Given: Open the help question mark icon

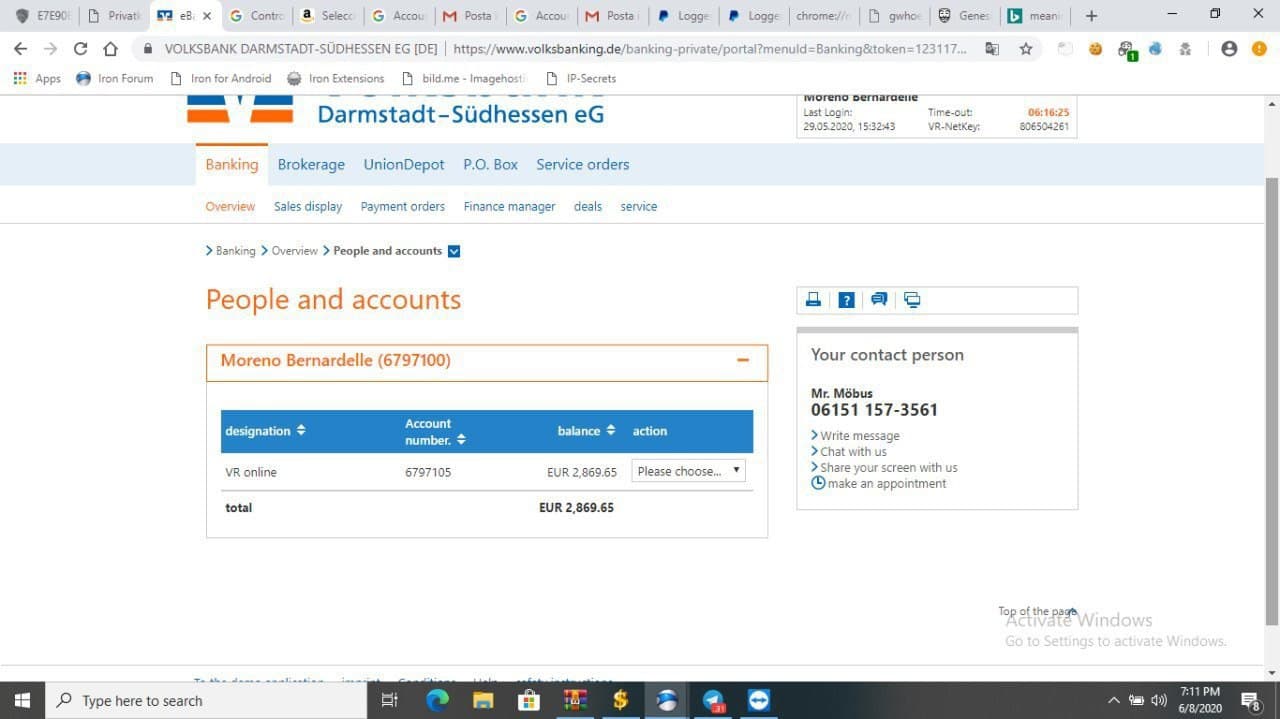Looking at the screenshot, I should (x=846, y=300).
